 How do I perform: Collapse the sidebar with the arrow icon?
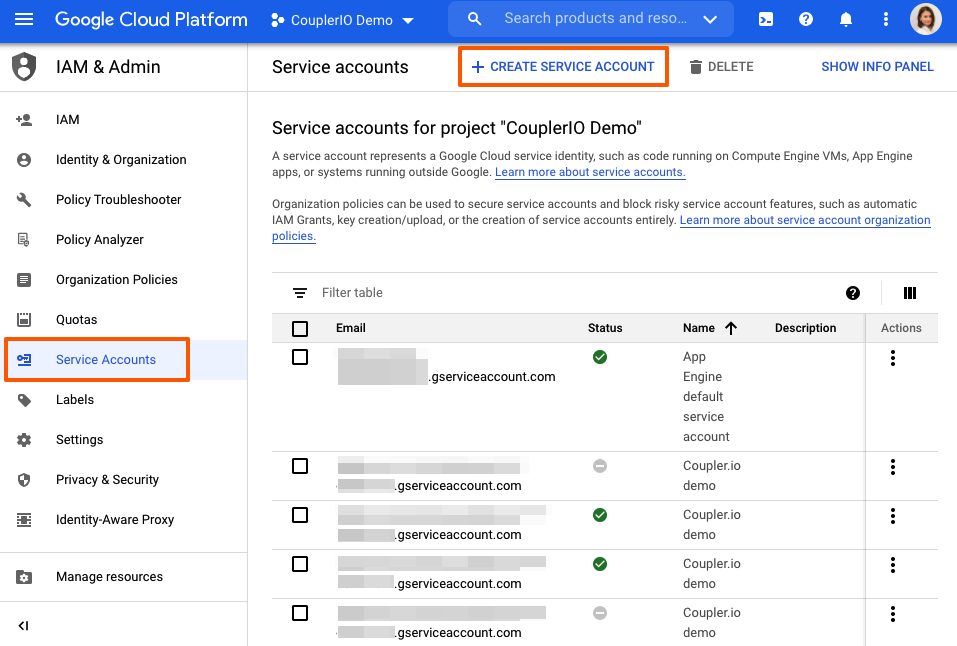(23, 625)
